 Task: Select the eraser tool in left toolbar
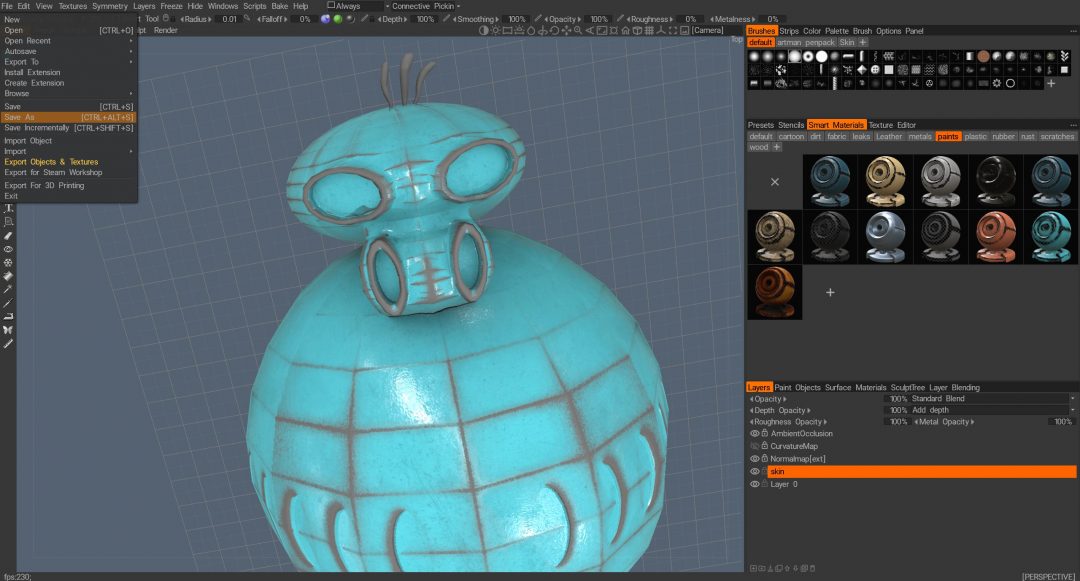click(8, 235)
